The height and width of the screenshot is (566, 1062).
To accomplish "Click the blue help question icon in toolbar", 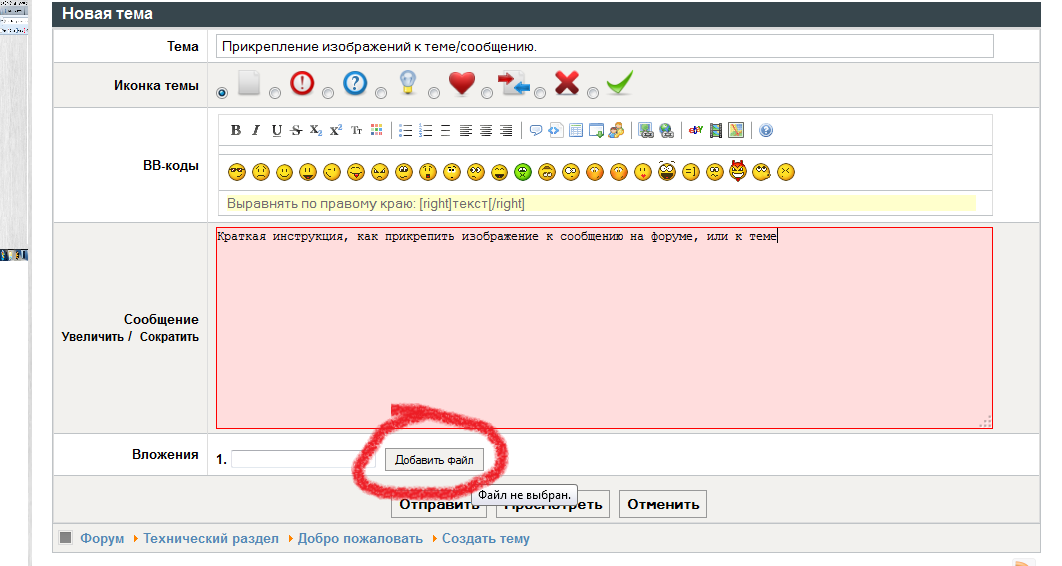I will (766, 130).
